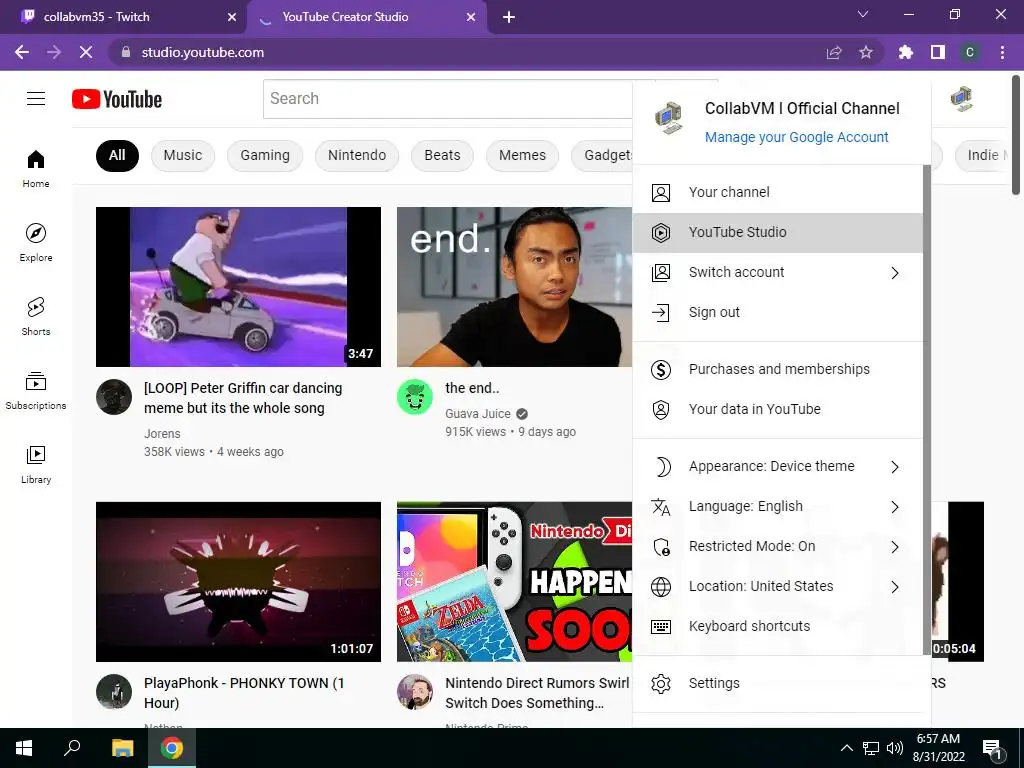Open Nintendo Direct Rumors thumbnail
The width and height of the screenshot is (1024, 768).
click(x=515, y=581)
